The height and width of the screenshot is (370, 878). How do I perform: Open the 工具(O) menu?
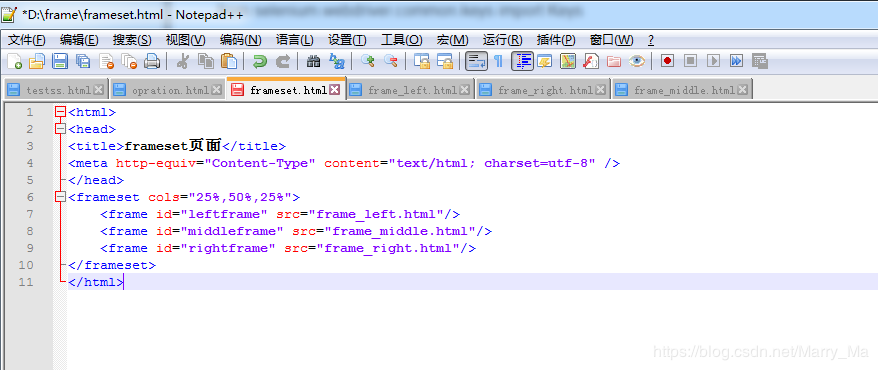(x=401, y=40)
